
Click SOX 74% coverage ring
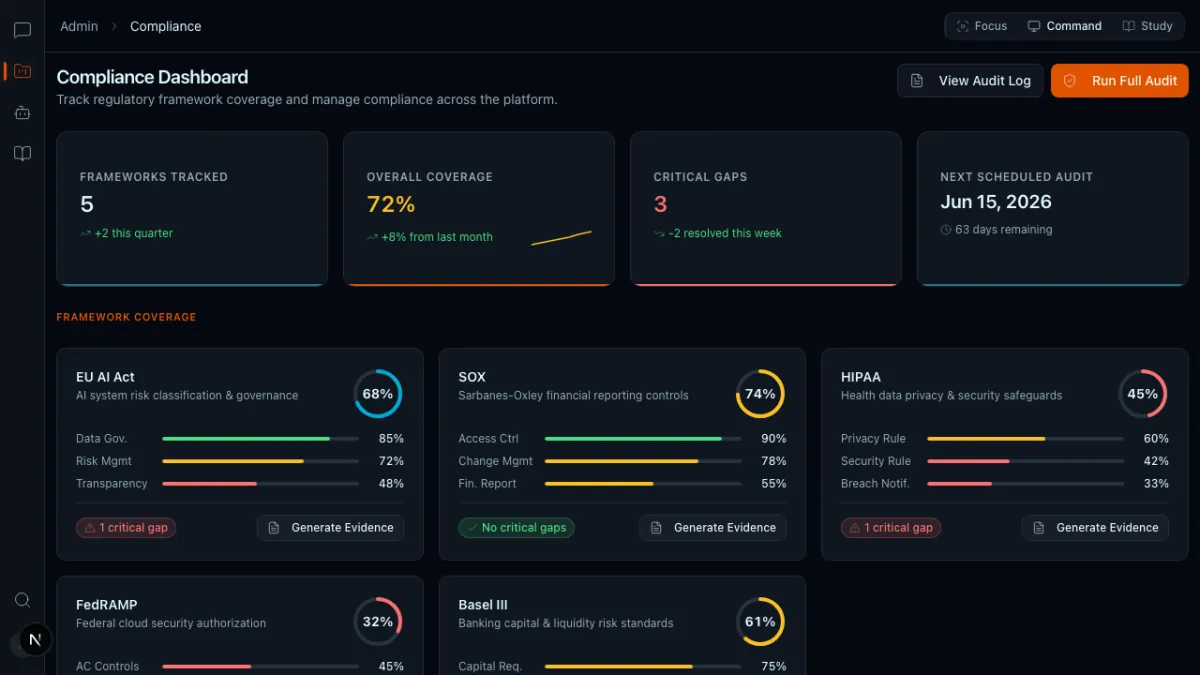pyautogui.click(x=760, y=394)
